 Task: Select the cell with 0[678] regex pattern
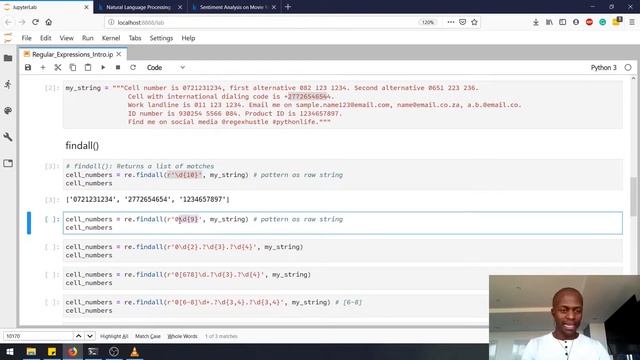point(343,279)
